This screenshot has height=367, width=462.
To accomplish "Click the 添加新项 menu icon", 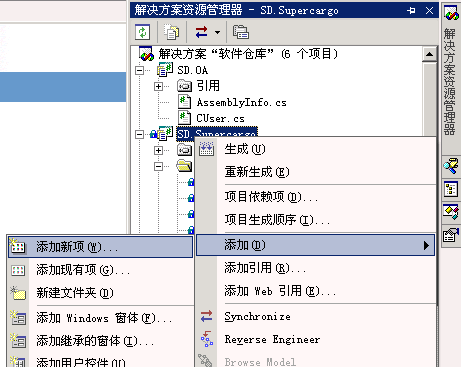I will coord(18,246).
